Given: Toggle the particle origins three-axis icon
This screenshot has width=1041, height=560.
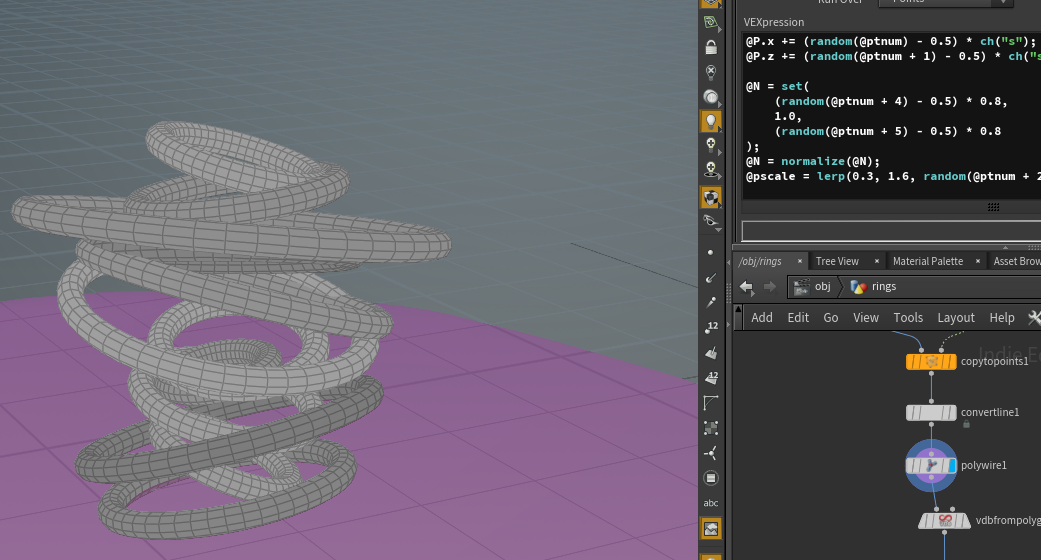Looking at the screenshot, I should tap(710, 453).
